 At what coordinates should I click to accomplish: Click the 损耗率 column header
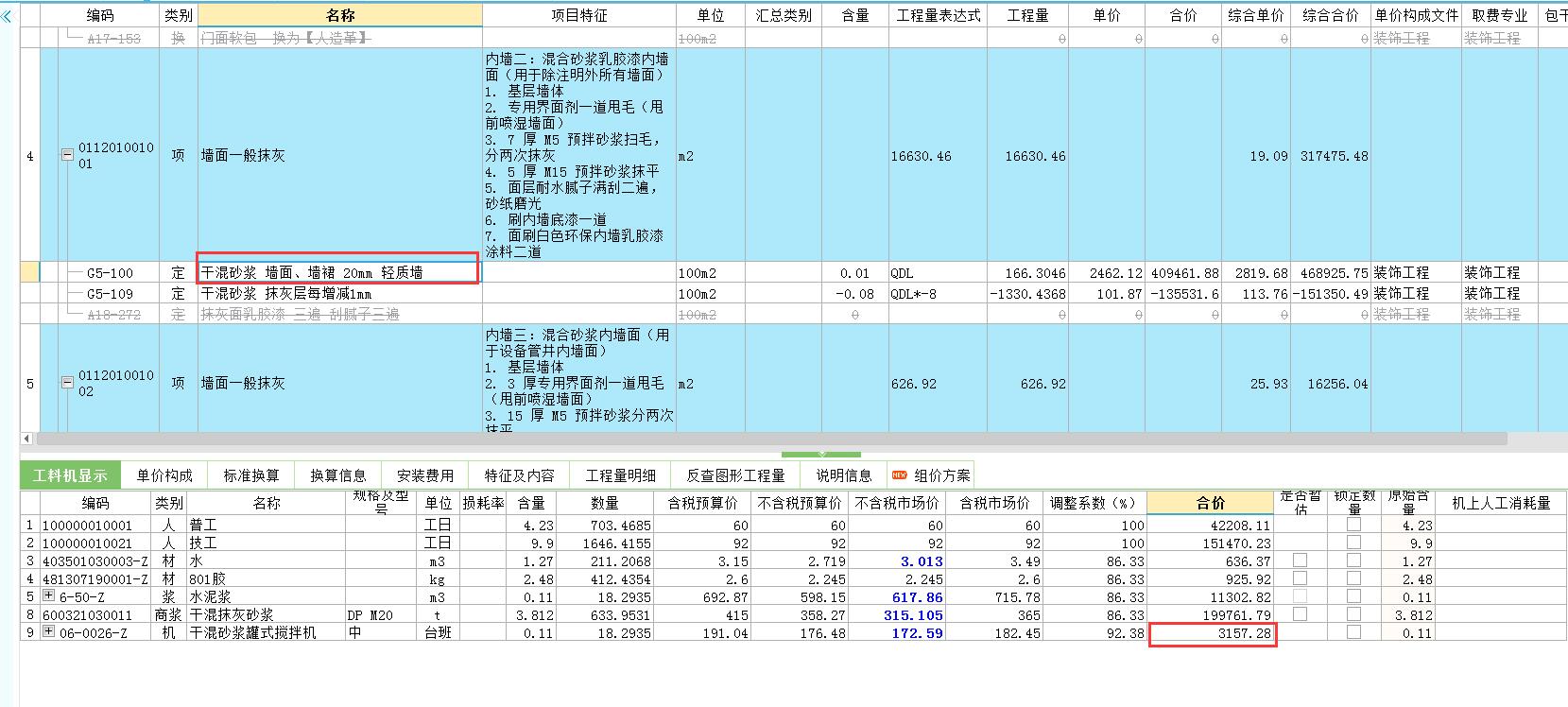click(x=483, y=503)
